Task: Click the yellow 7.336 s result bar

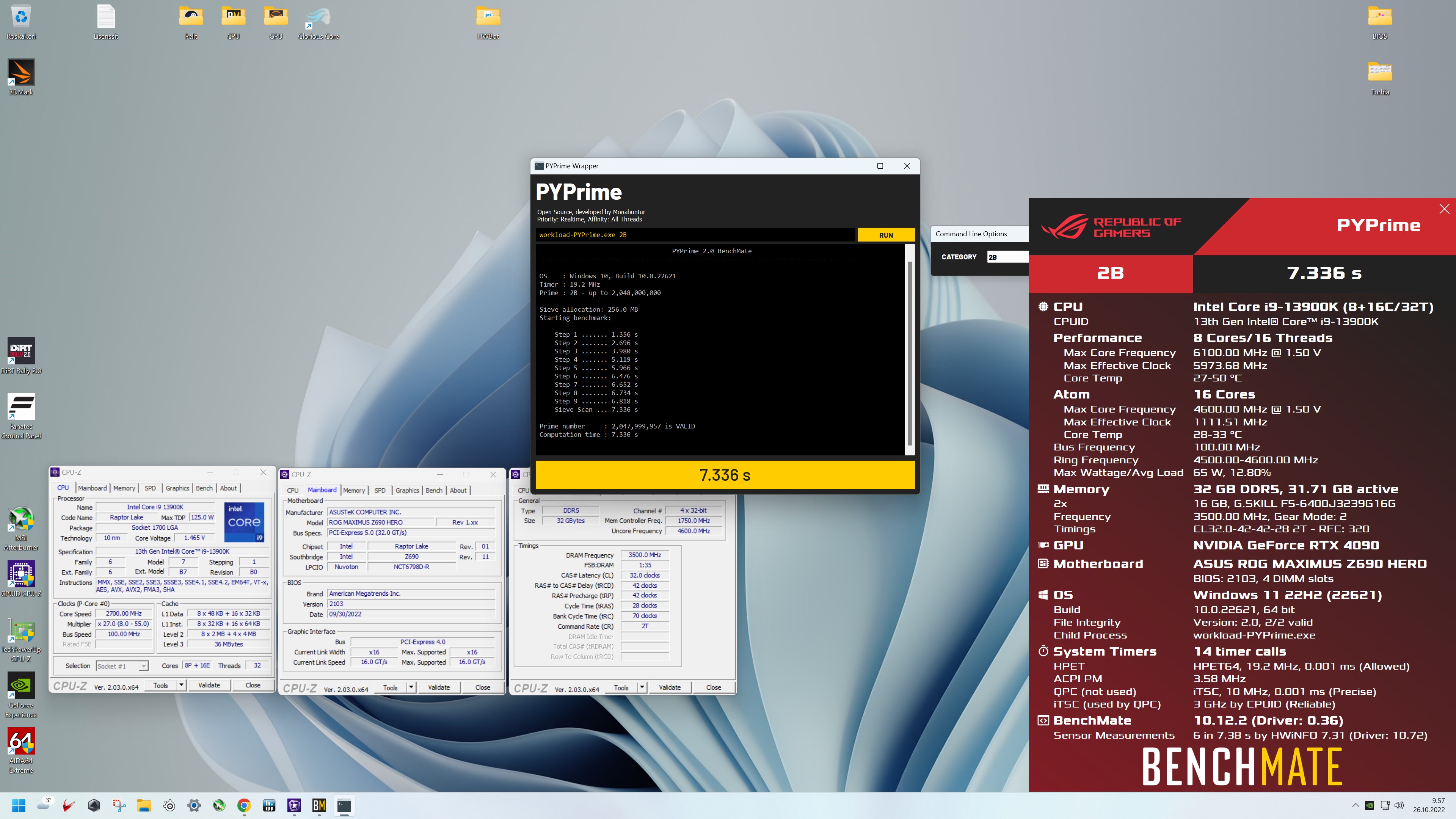Action: [x=725, y=475]
